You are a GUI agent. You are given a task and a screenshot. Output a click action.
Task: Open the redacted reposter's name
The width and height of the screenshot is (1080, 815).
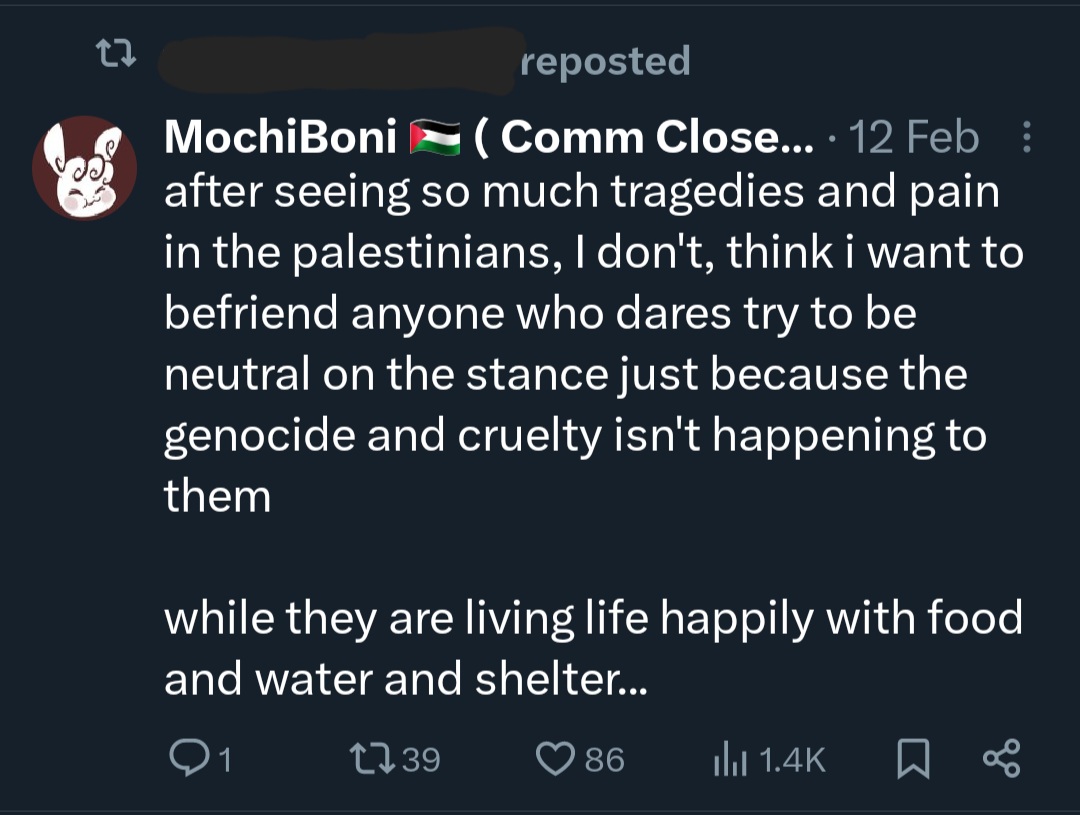(x=340, y=62)
